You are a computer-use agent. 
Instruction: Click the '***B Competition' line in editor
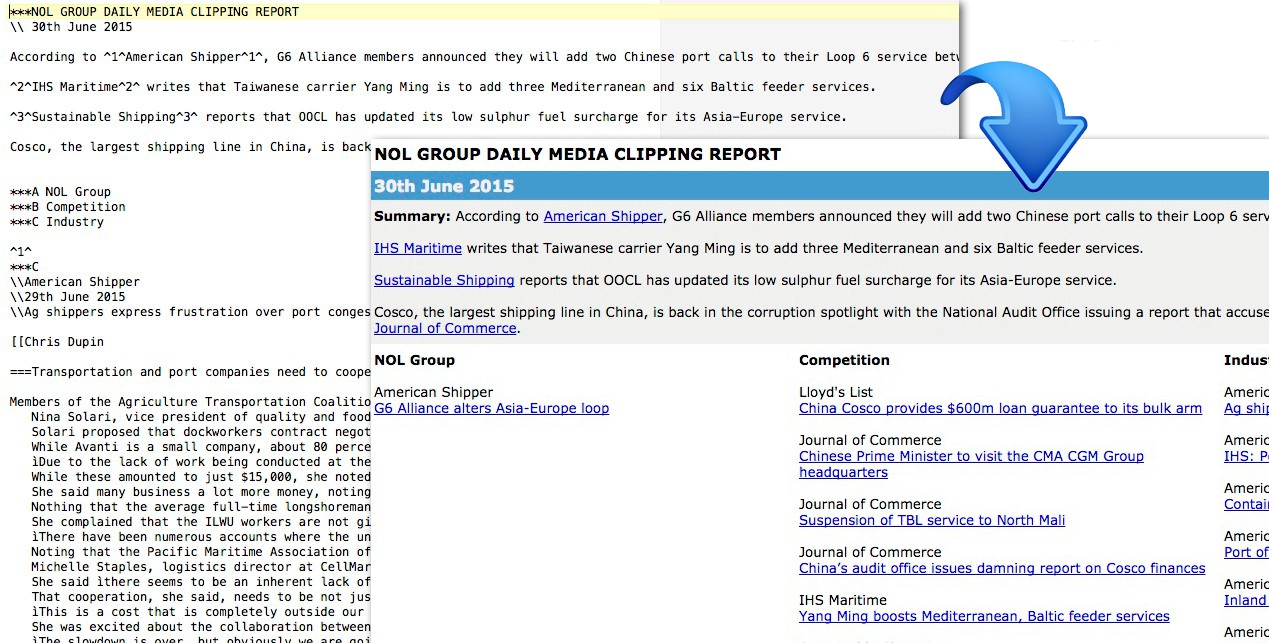(67, 207)
